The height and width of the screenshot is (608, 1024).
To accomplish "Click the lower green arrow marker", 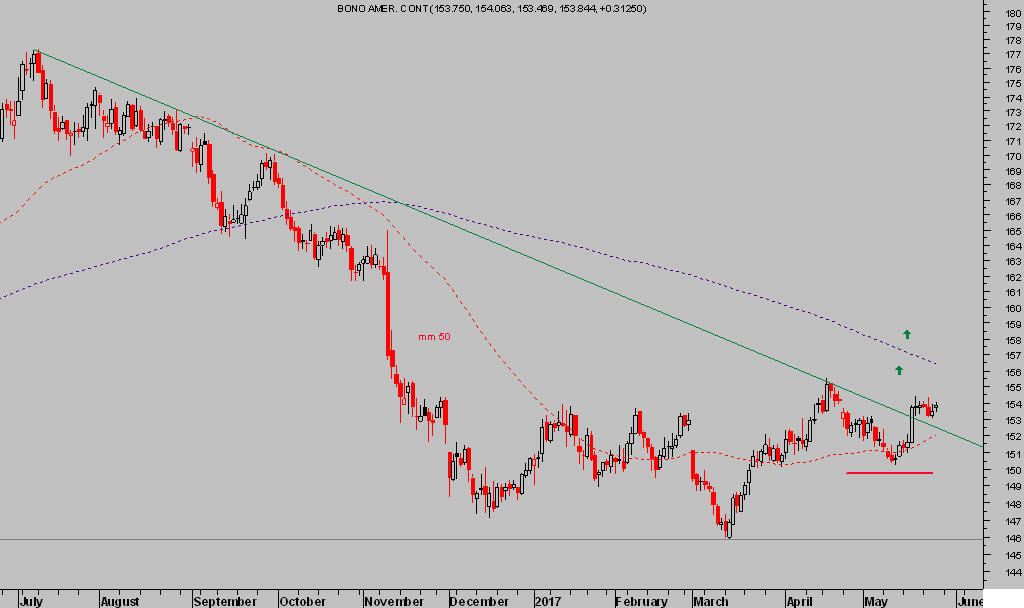I will [898, 371].
